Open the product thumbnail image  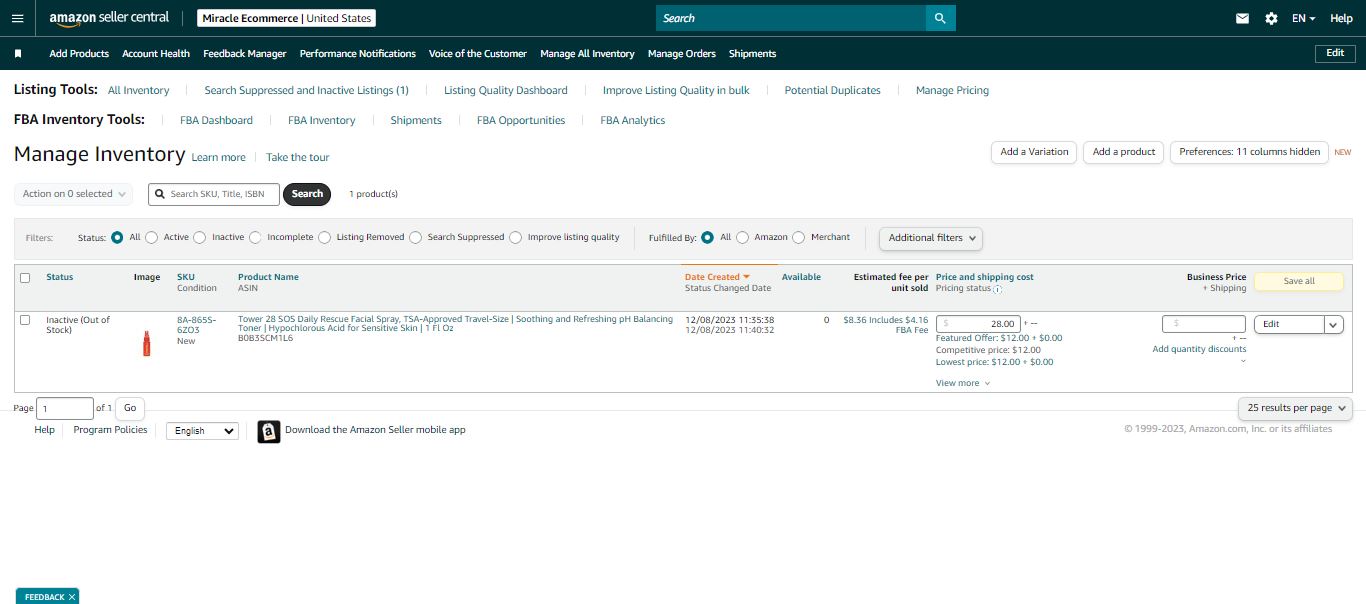click(146, 343)
